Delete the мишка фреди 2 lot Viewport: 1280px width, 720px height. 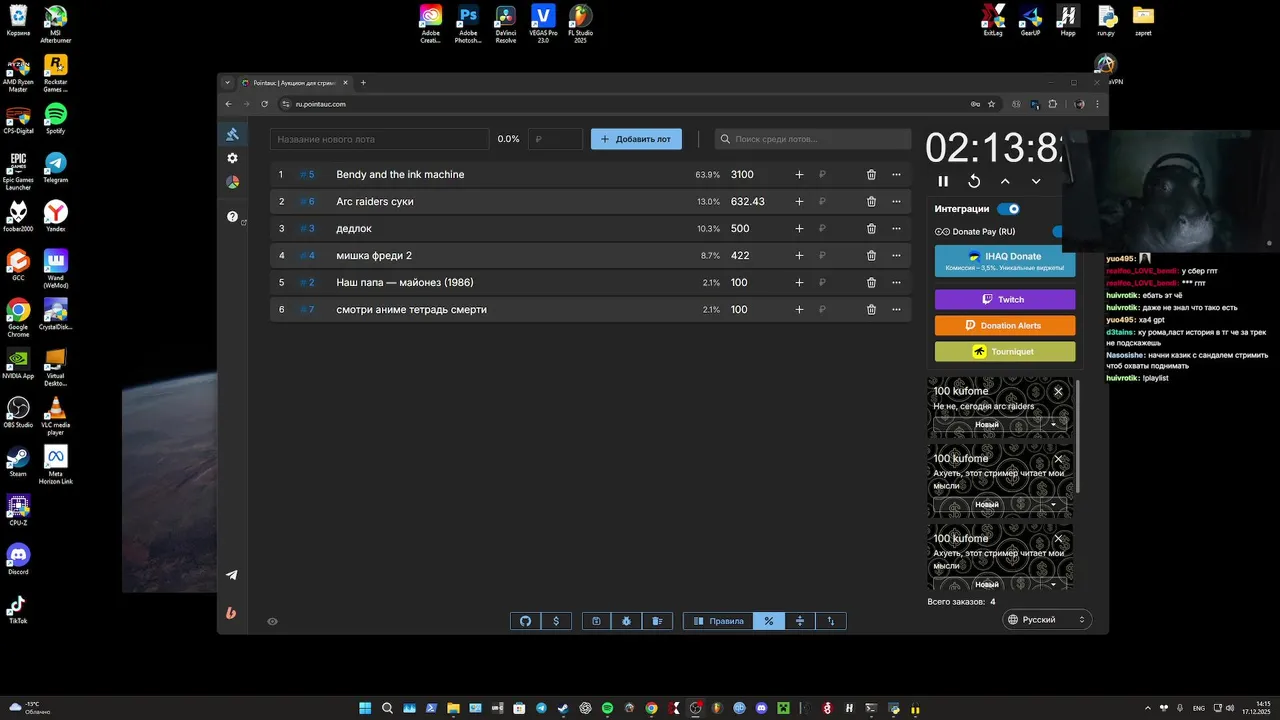pos(871,256)
